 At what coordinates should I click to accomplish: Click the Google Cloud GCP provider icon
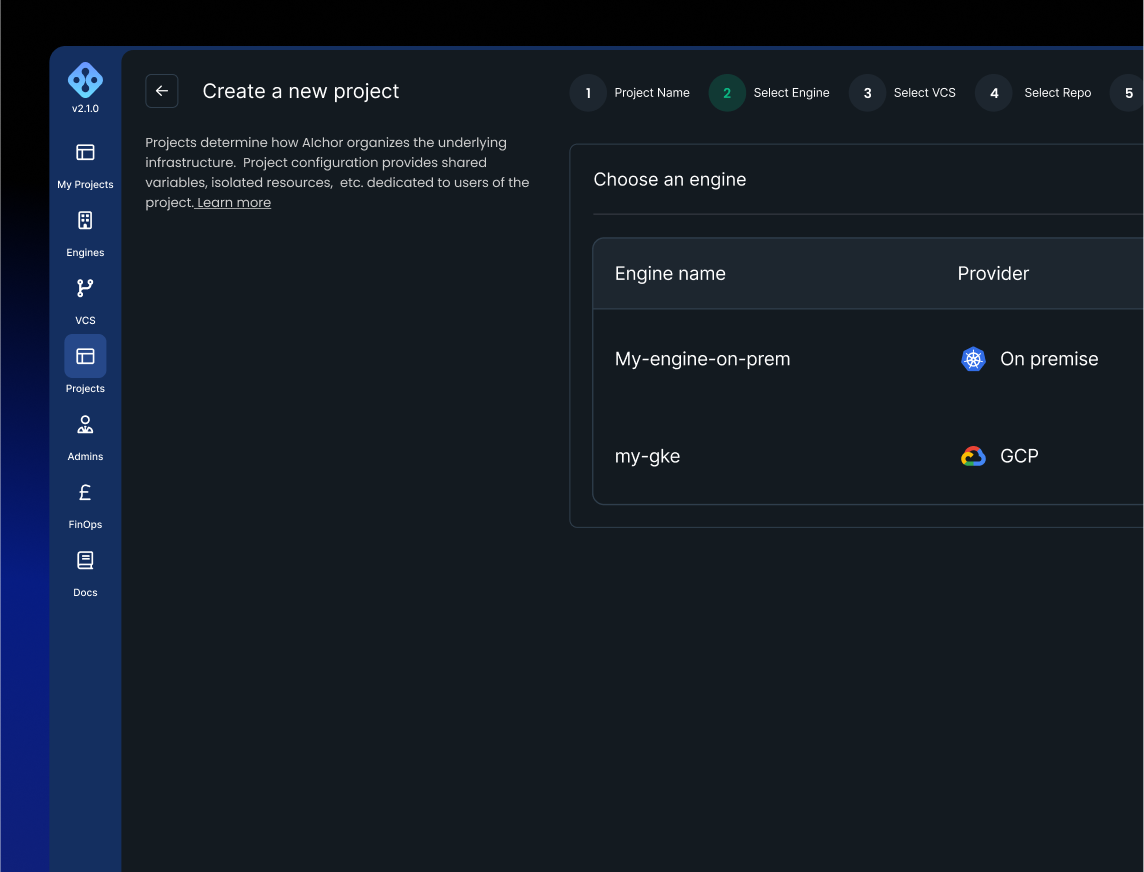(973, 456)
